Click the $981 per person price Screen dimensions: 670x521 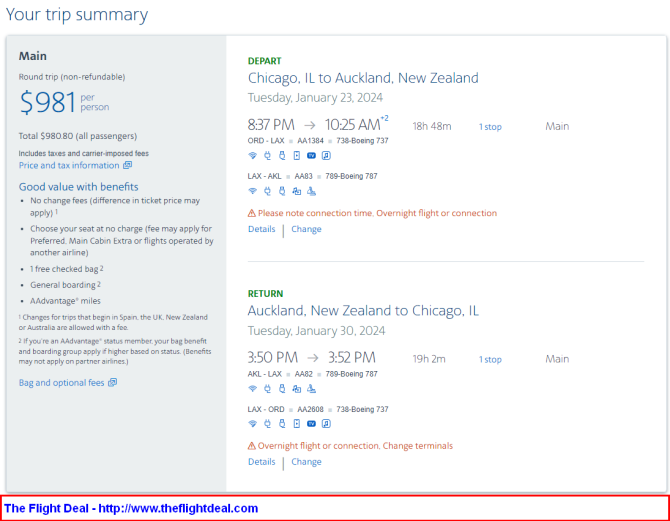64,103
